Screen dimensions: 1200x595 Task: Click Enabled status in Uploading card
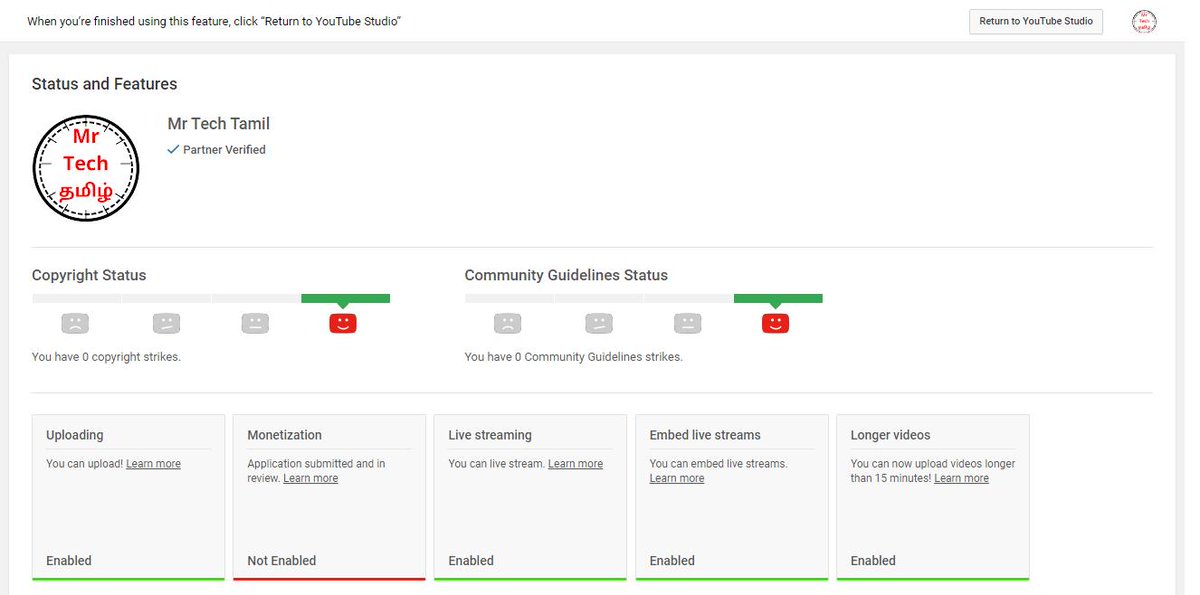coord(69,561)
